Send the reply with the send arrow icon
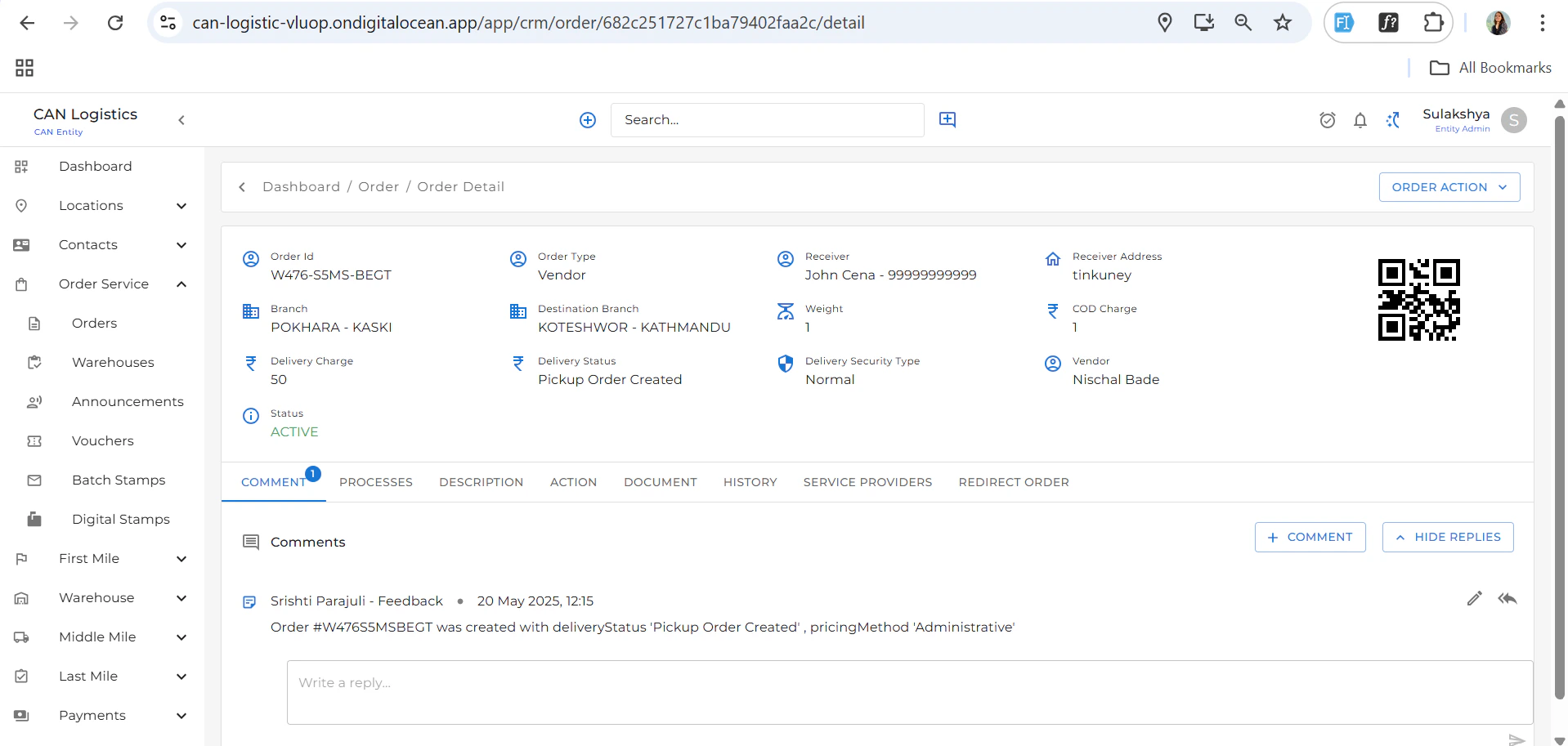This screenshot has width=1568, height=746. tap(1516, 739)
